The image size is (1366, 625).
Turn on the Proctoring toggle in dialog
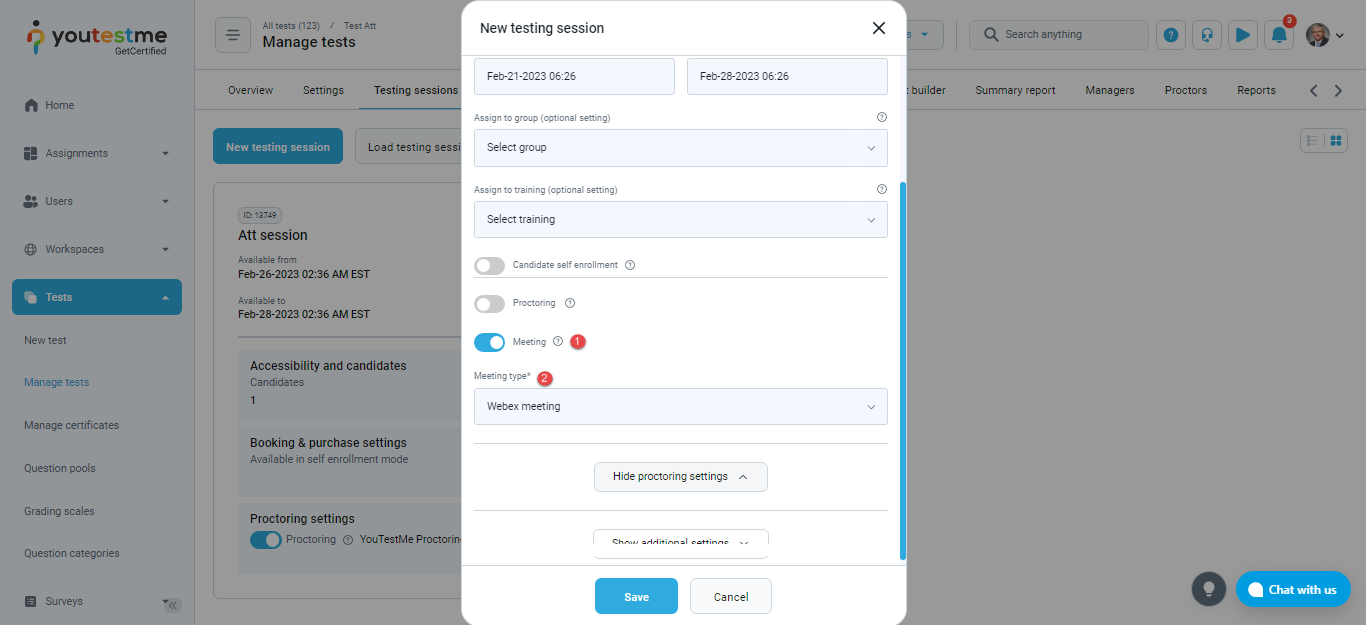tap(489, 303)
